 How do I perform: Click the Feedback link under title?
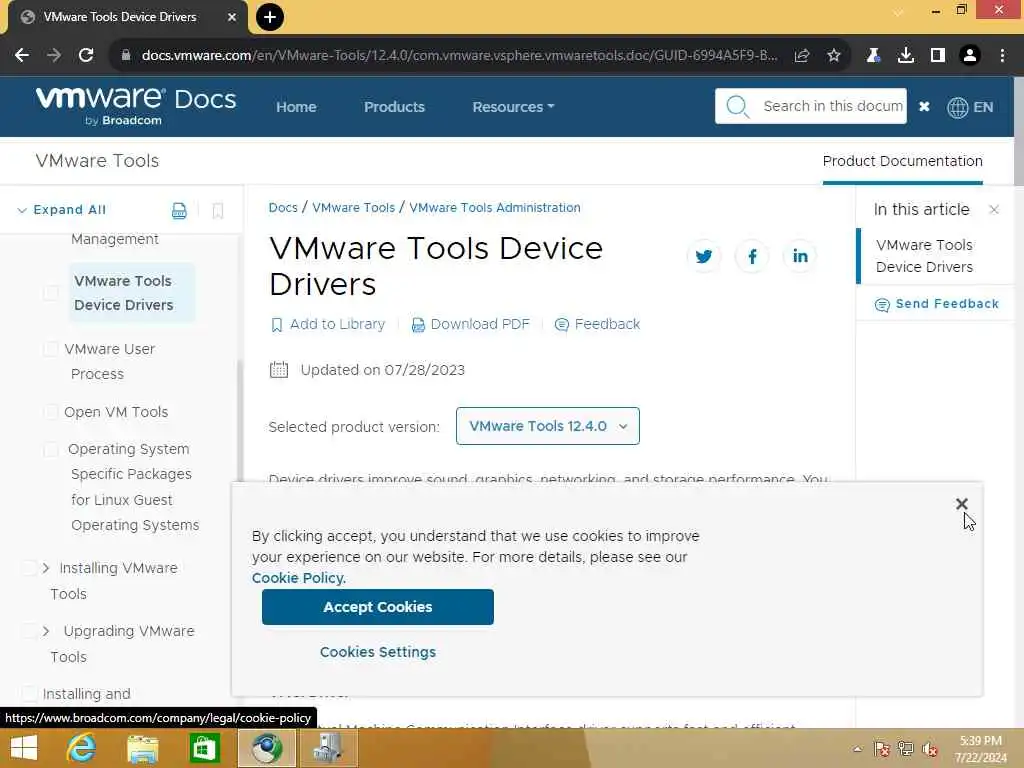597,325
